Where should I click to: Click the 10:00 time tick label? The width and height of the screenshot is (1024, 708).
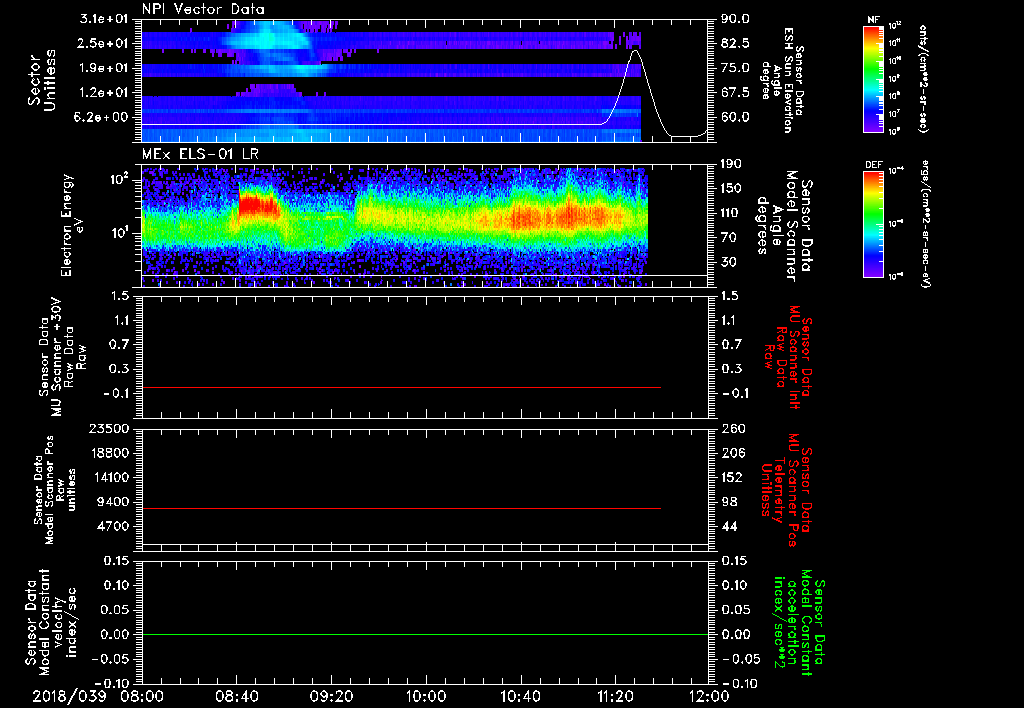point(425,696)
